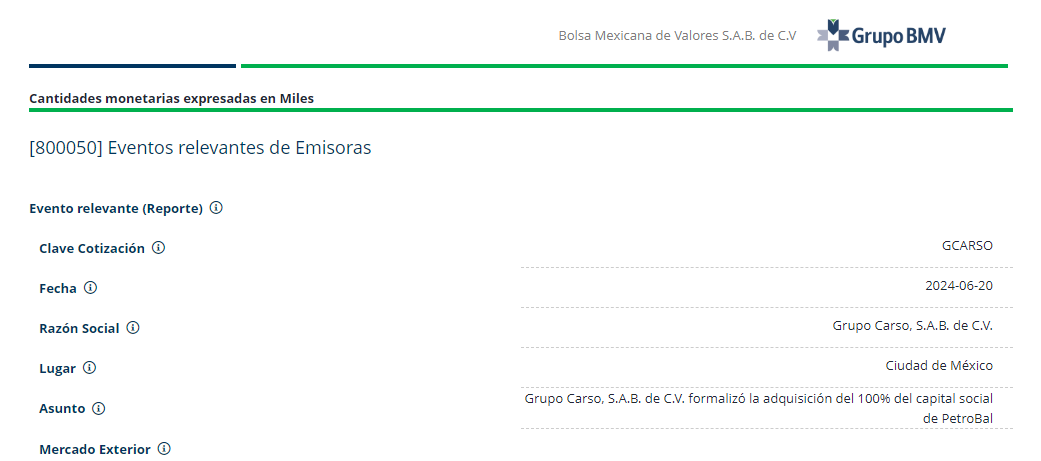
Task: Click the Mercado Exterior label
Action: tap(95, 449)
